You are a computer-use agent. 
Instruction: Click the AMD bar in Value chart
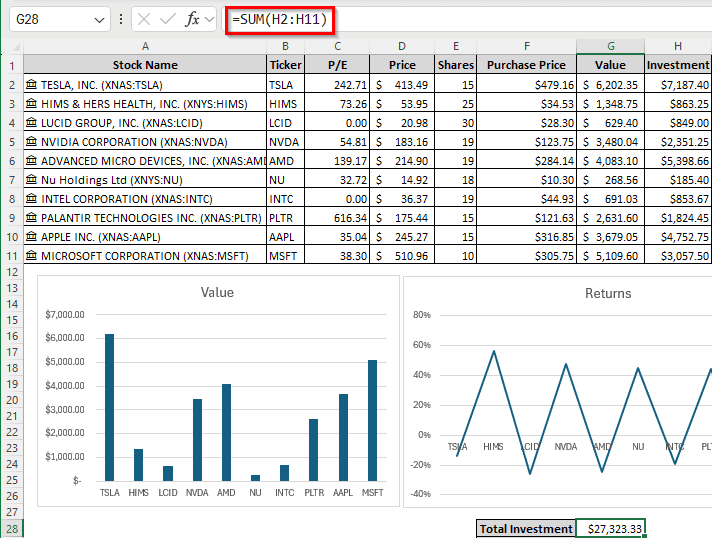[x=226, y=432]
